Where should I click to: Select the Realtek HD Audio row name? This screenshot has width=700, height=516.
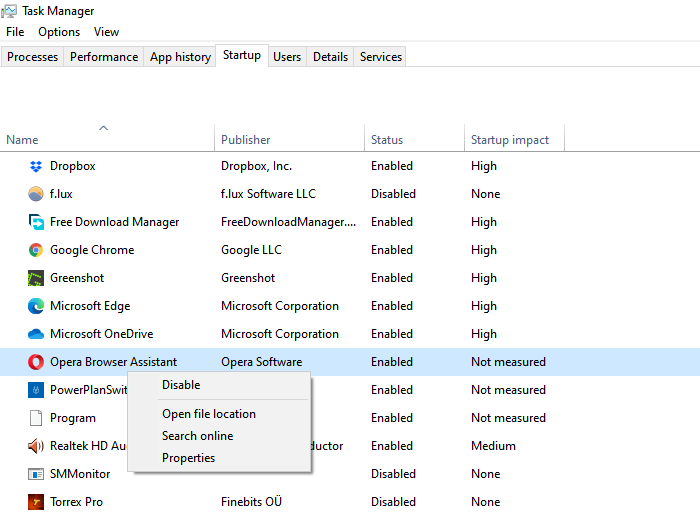click(88, 446)
